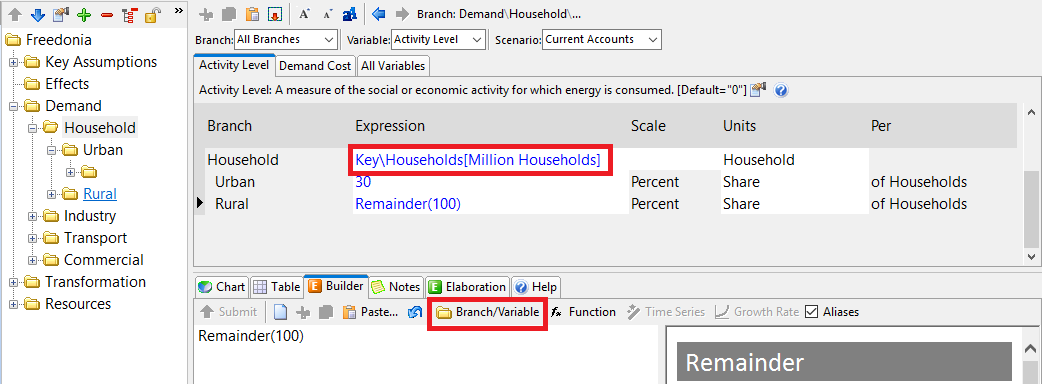Image resolution: width=1043 pixels, height=385 pixels.
Task: Click the green plus add branch icon
Action: 83,15
